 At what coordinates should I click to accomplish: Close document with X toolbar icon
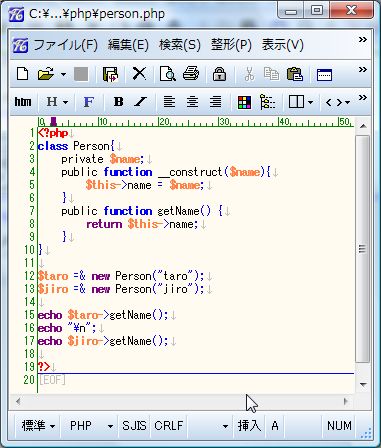[x=139, y=73]
